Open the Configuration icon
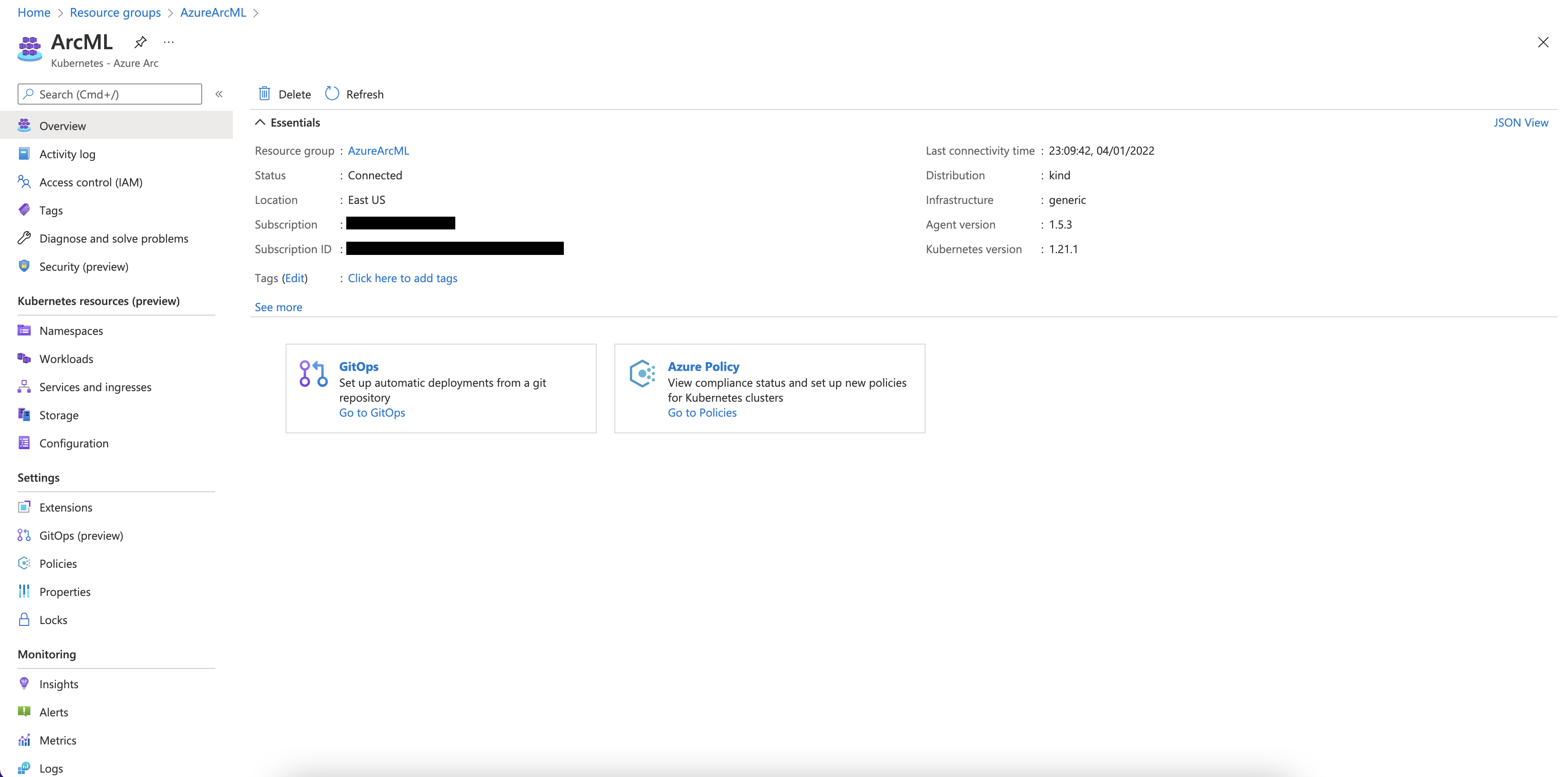The height and width of the screenshot is (777, 1568). click(x=24, y=443)
